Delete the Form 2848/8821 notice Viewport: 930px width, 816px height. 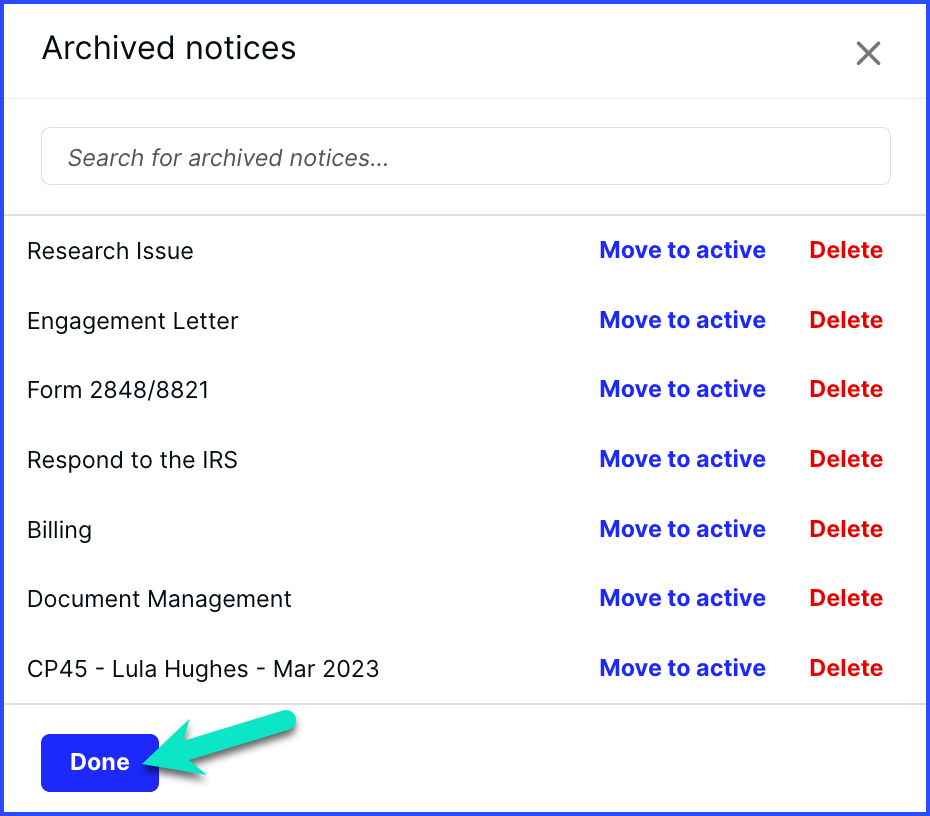[x=846, y=390]
